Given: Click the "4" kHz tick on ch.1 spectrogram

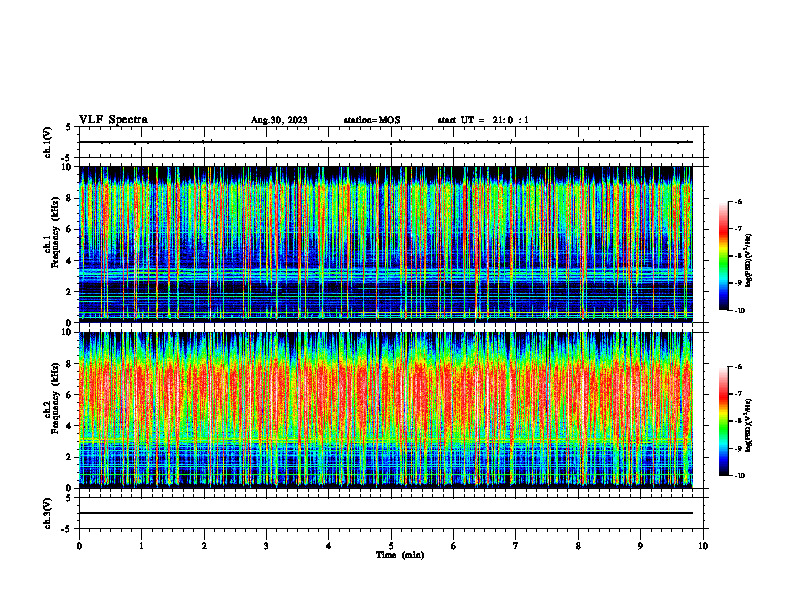Looking at the screenshot, I should (70, 261).
